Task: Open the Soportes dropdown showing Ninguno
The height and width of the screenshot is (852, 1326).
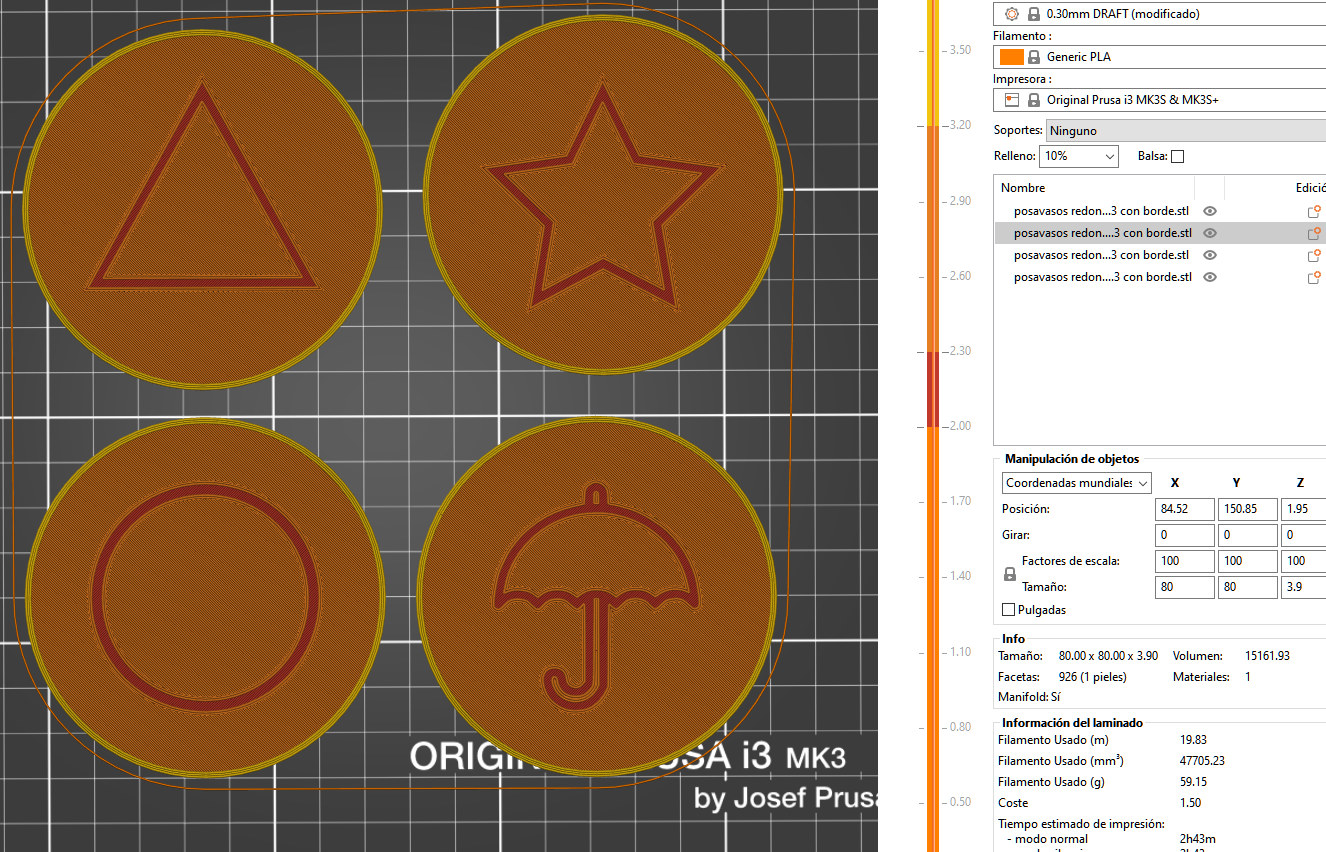Action: pos(1186,131)
